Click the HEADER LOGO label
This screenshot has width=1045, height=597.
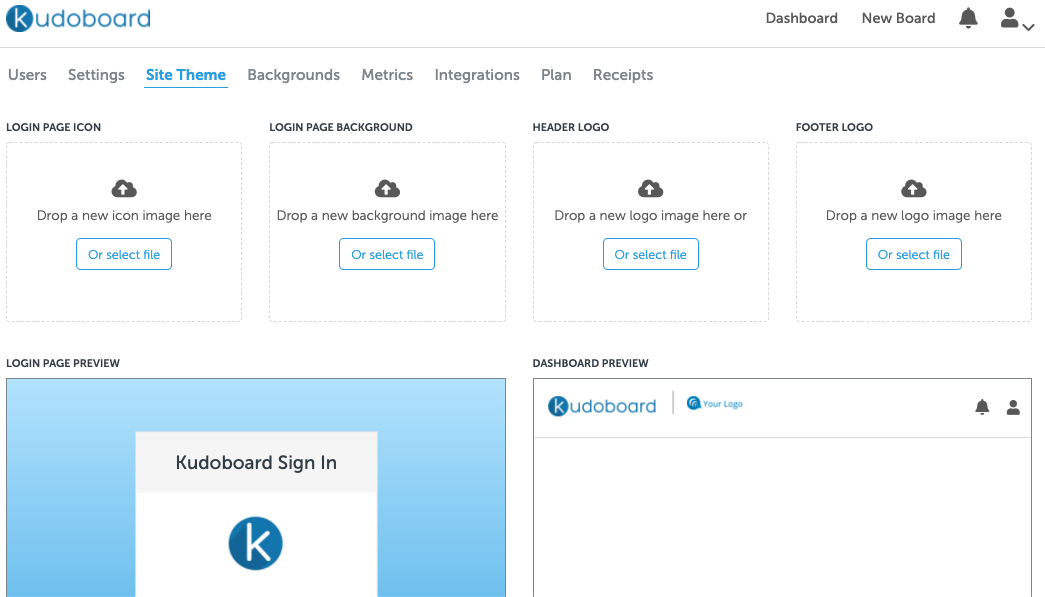coord(570,127)
